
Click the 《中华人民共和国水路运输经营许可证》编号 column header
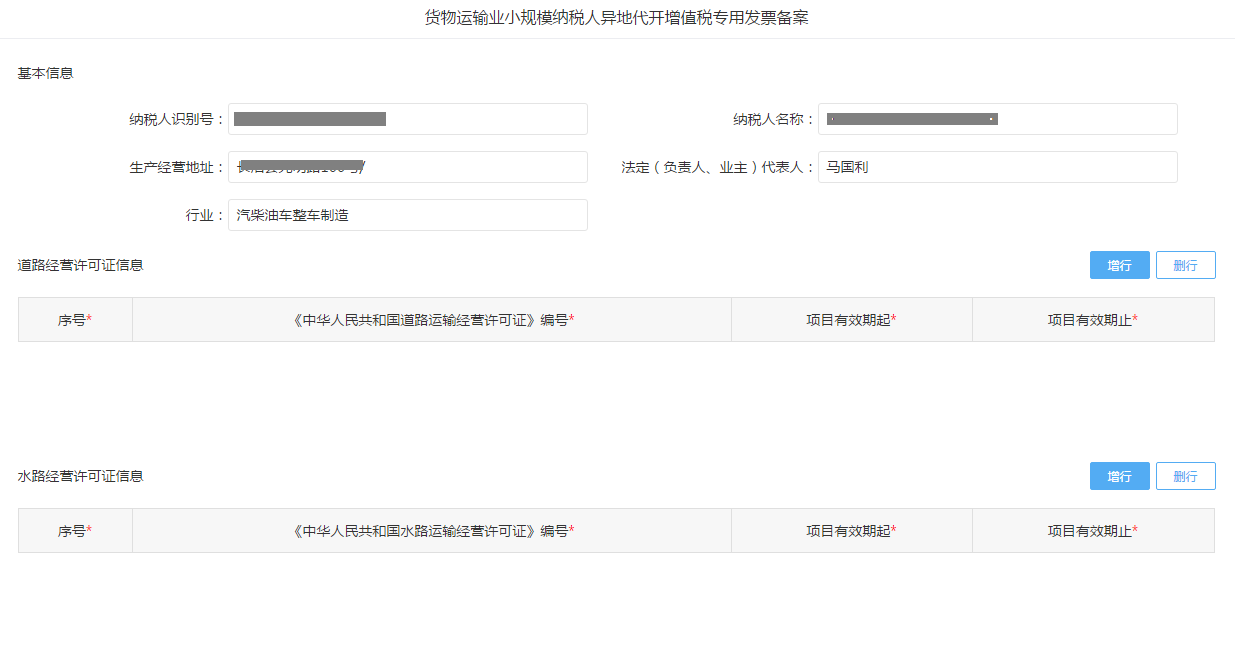pyautogui.click(x=432, y=531)
